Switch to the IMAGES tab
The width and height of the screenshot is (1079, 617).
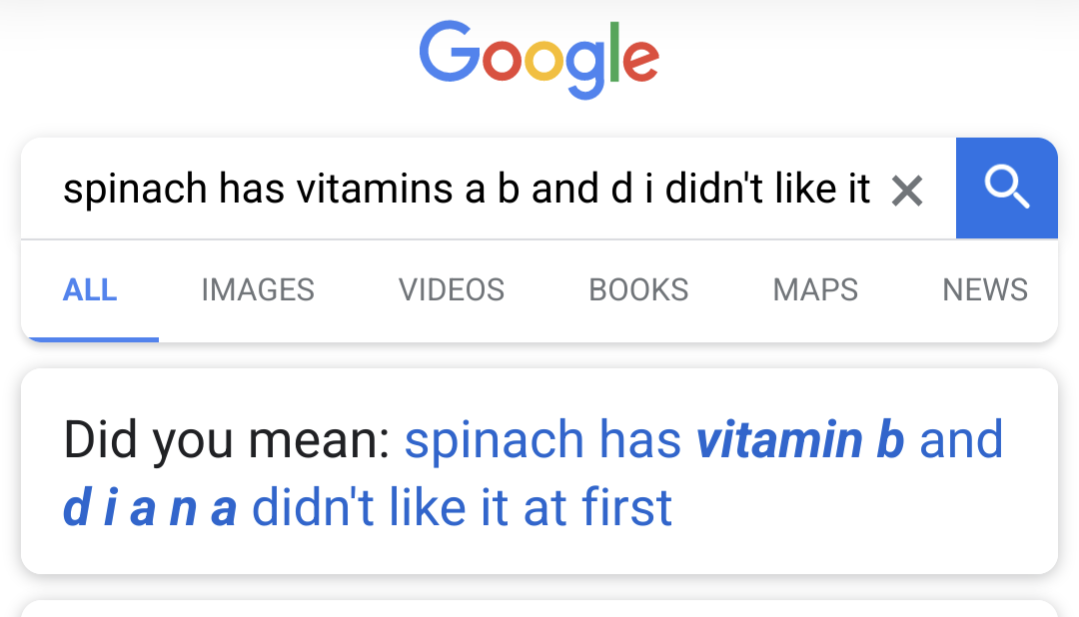click(x=258, y=290)
